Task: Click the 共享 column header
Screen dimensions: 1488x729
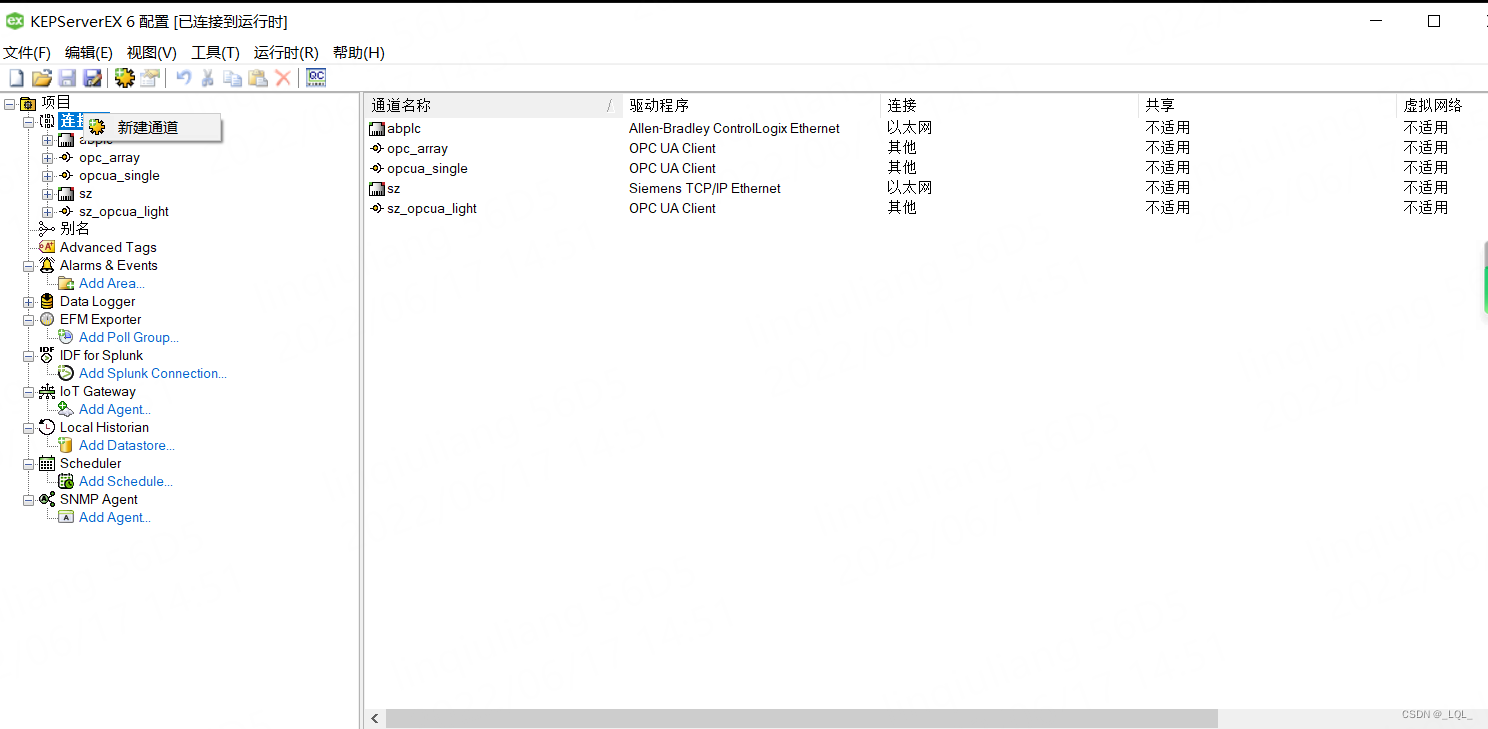Action: (1267, 105)
